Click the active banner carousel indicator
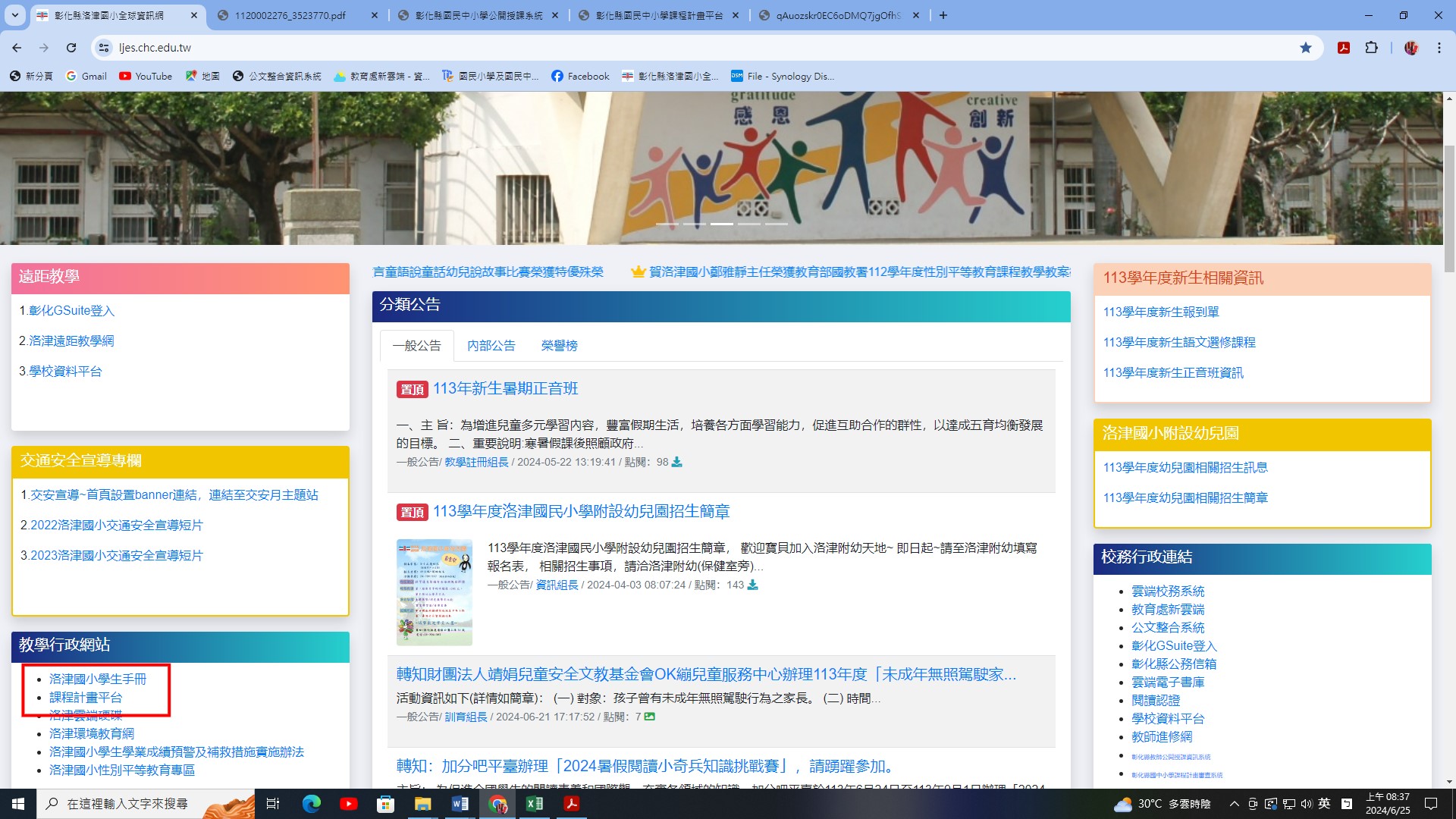 click(x=722, y=224)
